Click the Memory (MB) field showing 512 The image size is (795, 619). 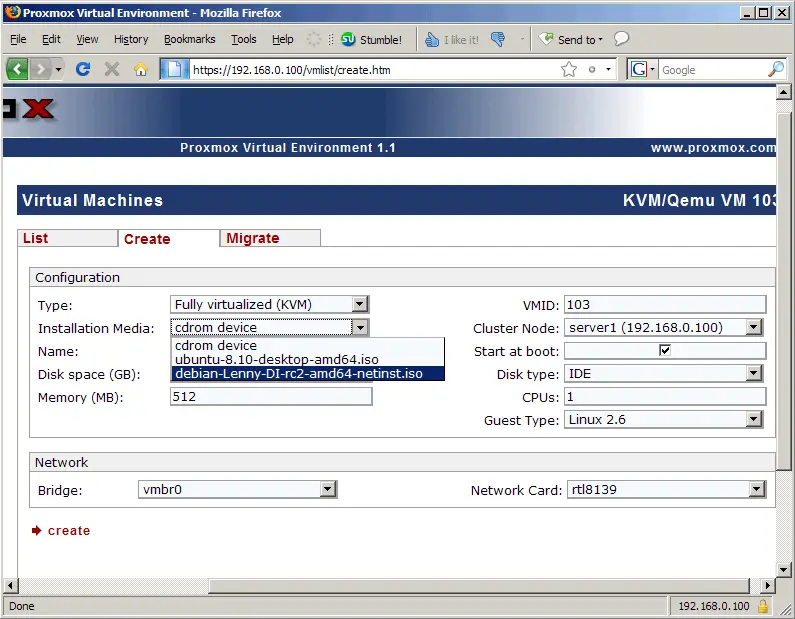[x=271, y=396]
